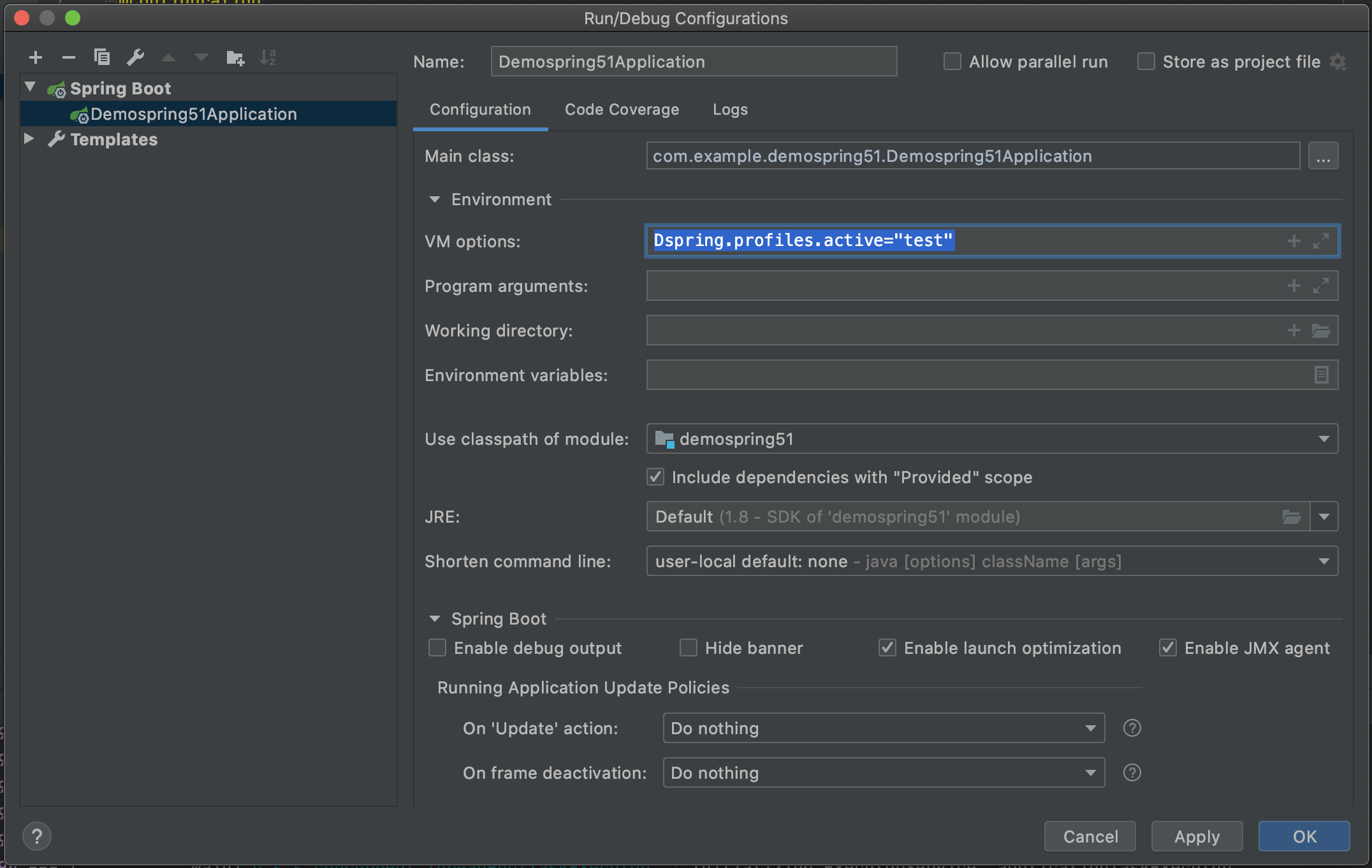Browse for working directory folder
Image resolution: width=1372 pixels, height=868 pixels.
tap(1321, 330)
